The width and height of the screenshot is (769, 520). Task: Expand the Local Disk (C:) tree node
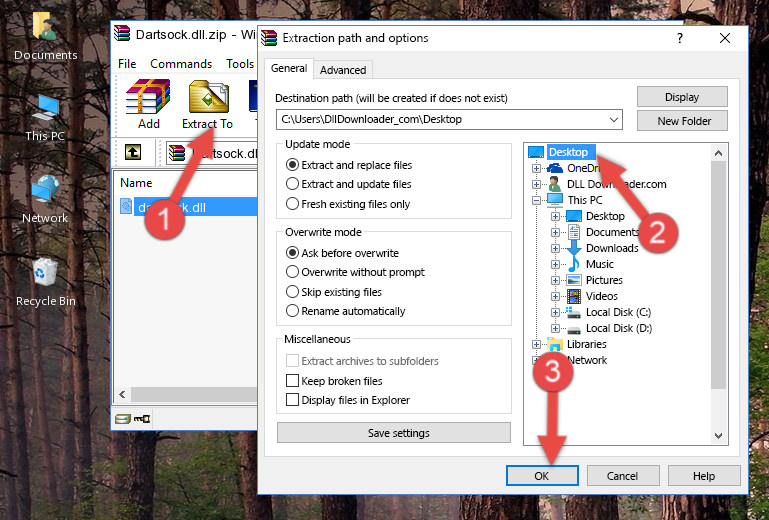tap(555, 312)
